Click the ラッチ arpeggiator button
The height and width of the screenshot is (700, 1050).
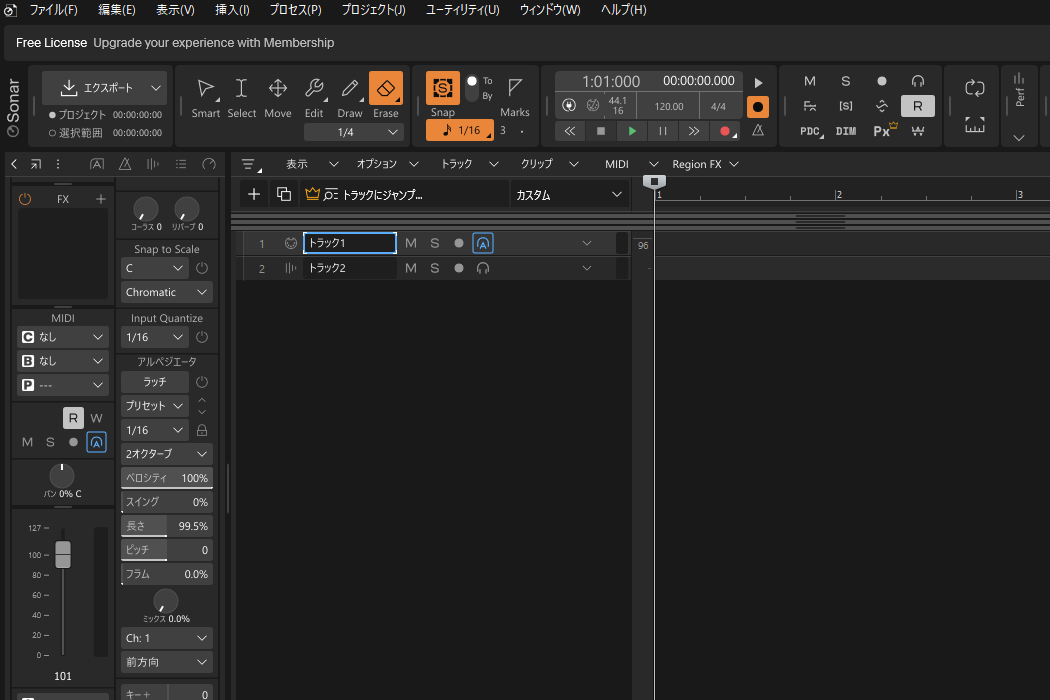pos(154,382)
